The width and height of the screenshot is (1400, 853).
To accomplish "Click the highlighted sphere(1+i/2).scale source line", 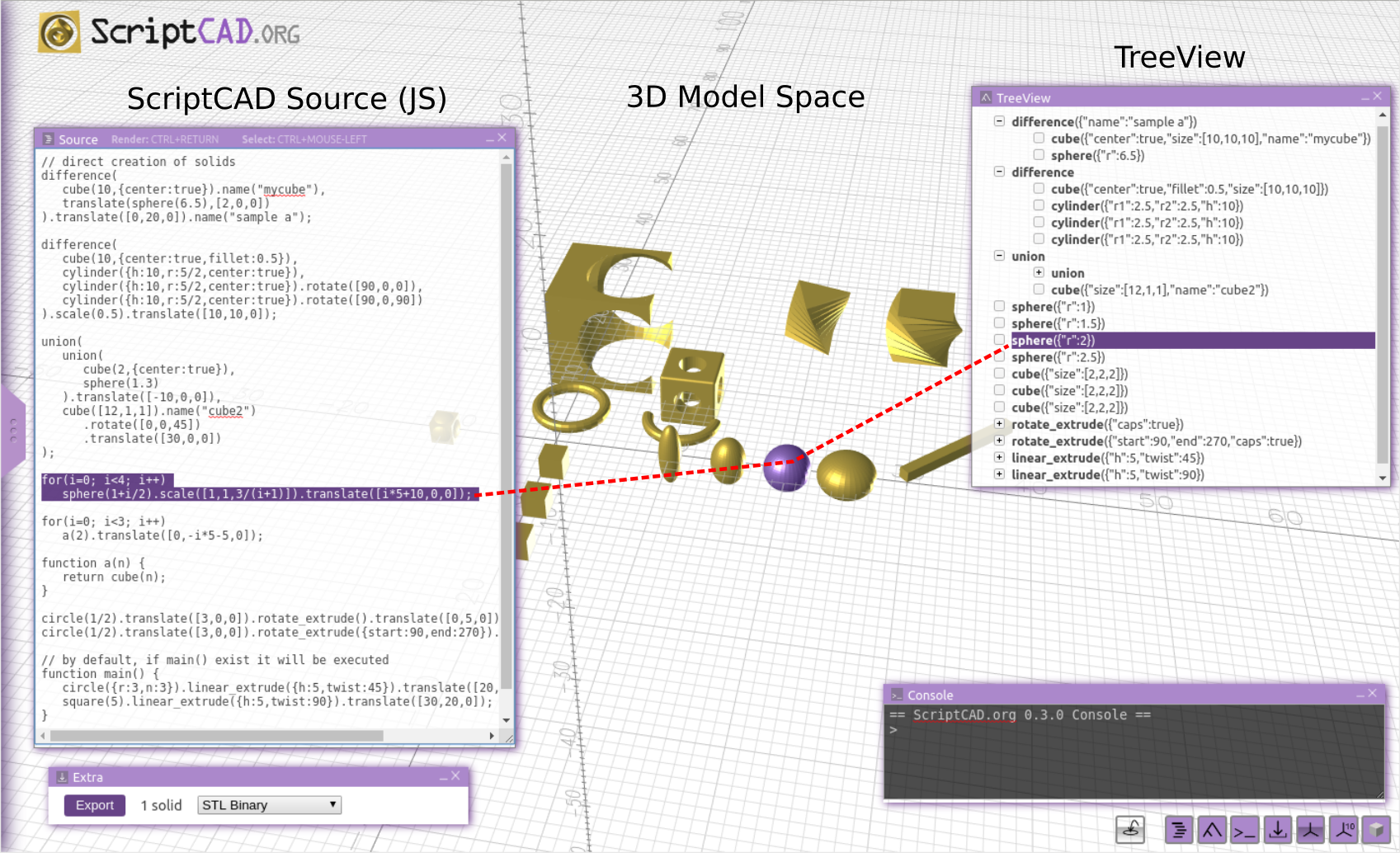I will pos(266,493).
